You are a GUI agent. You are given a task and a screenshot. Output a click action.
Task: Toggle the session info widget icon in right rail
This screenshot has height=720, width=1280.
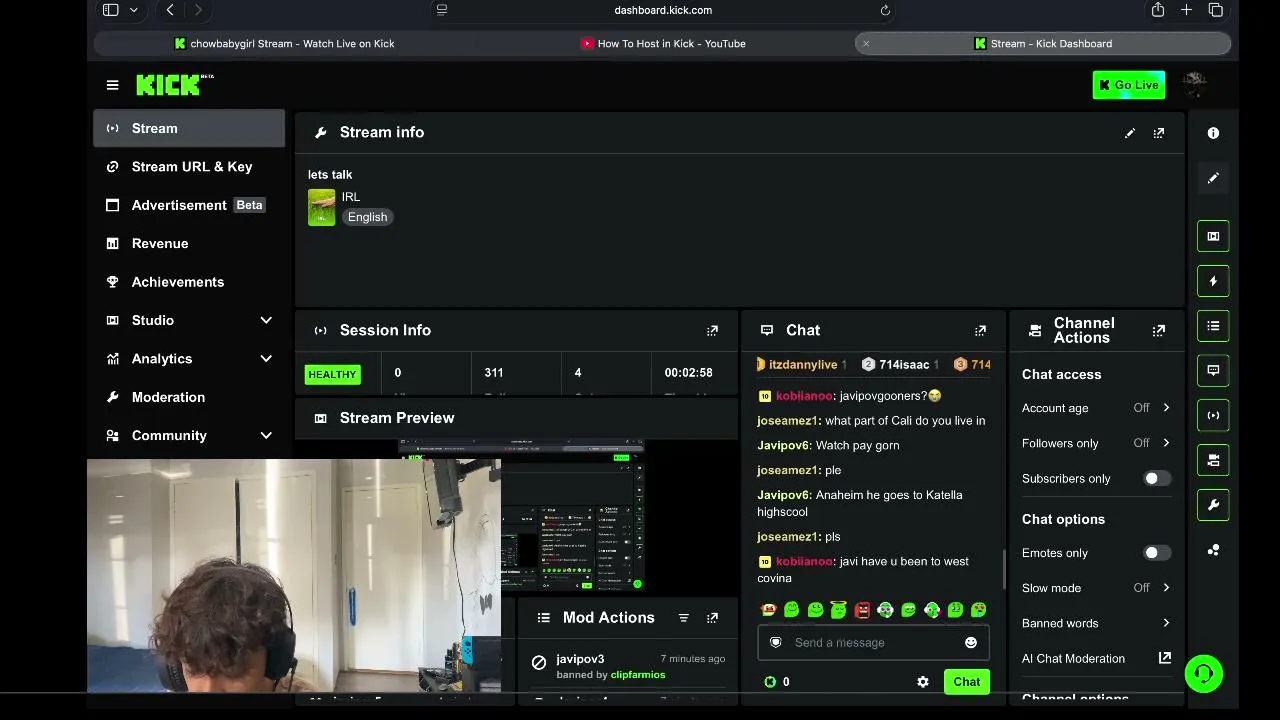[1213, 415]
